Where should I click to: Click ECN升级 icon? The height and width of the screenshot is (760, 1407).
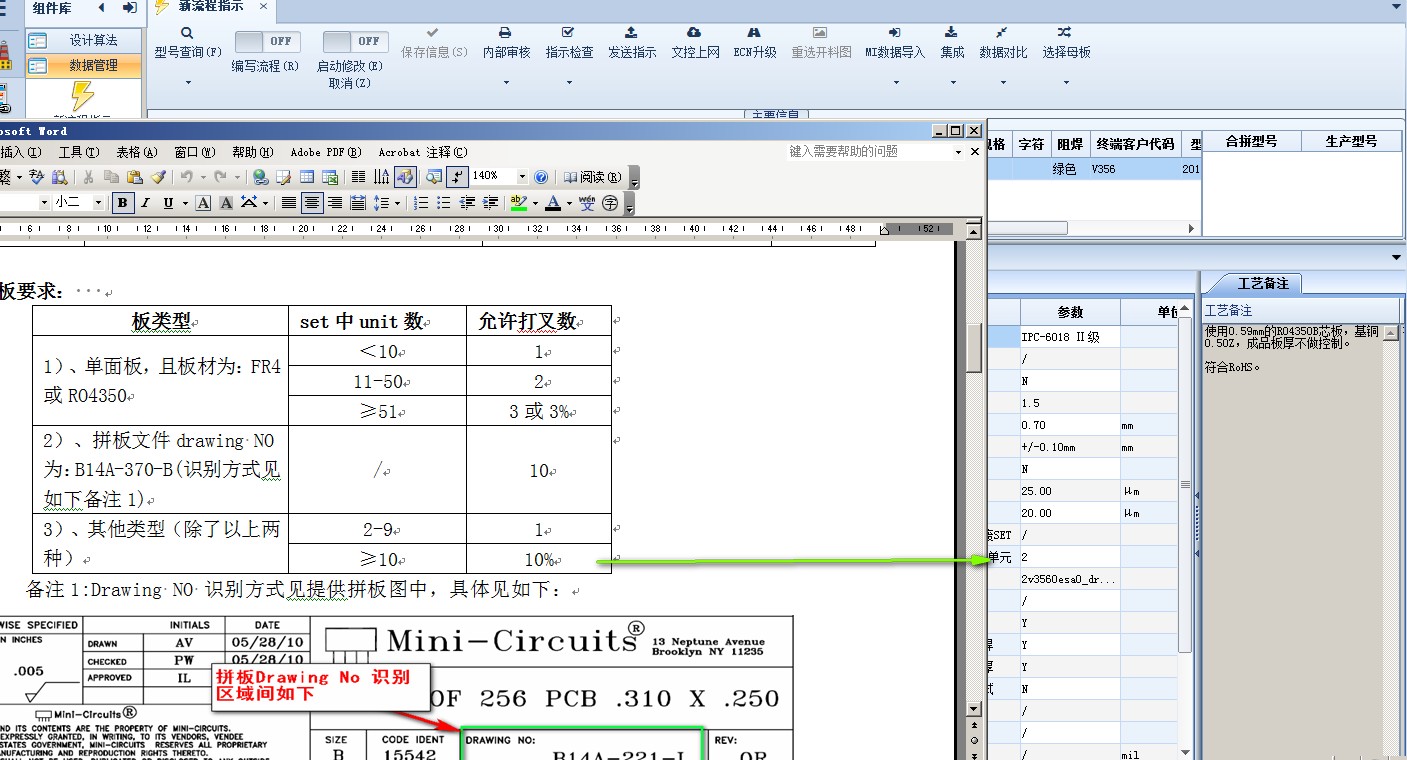pyautogui.click(x=754, y=33)
